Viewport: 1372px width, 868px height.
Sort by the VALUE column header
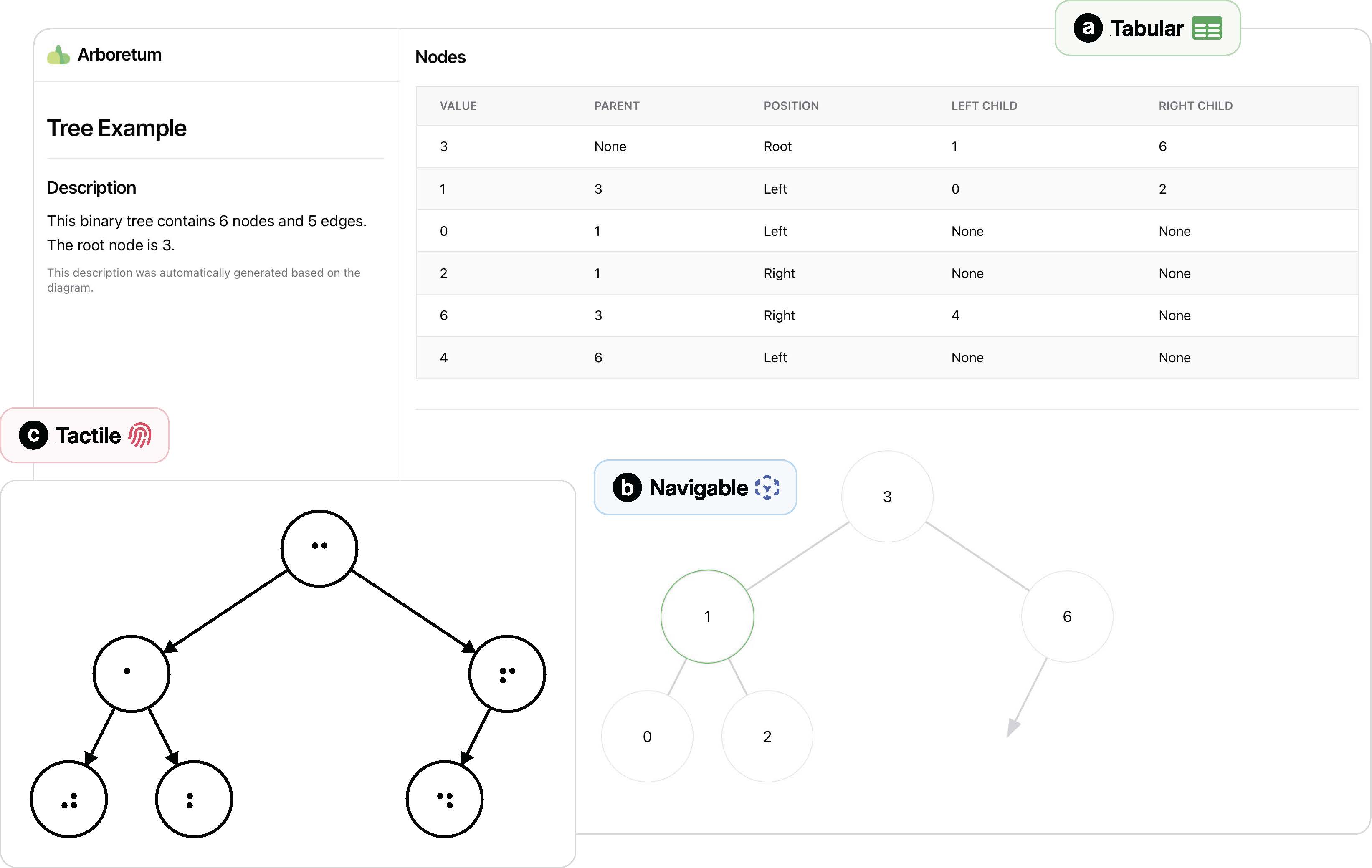click(x=458, y=105)
